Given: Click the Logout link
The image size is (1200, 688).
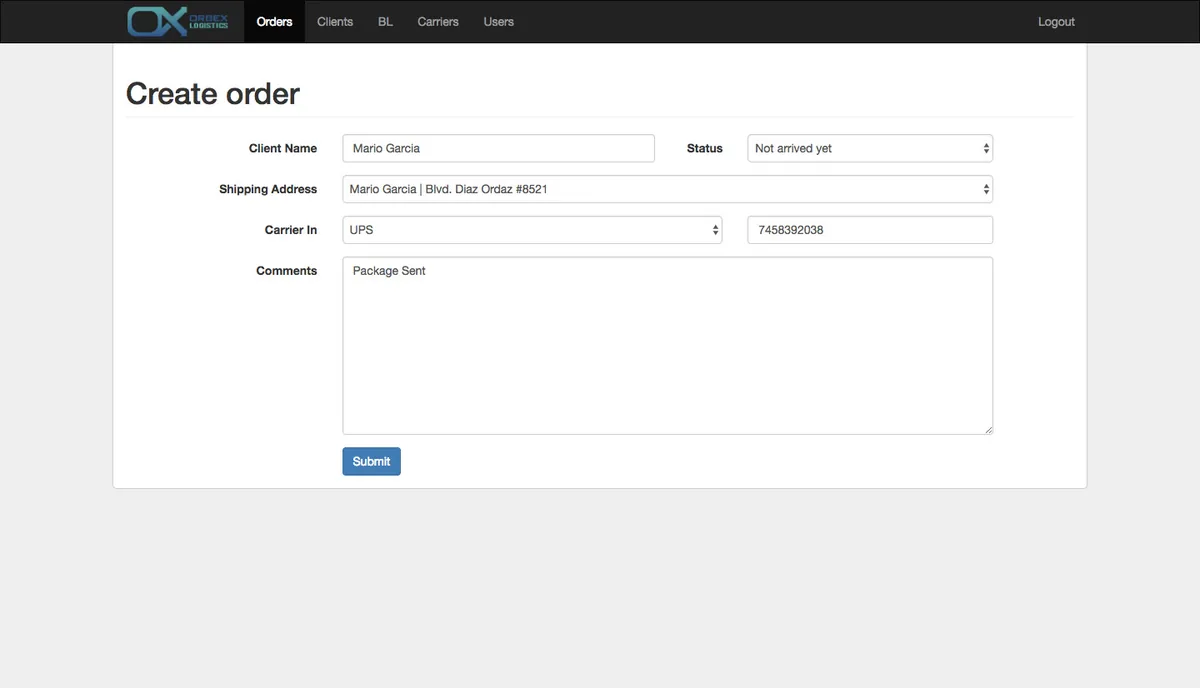Looking at the screenshot, I should point(1056,21).
